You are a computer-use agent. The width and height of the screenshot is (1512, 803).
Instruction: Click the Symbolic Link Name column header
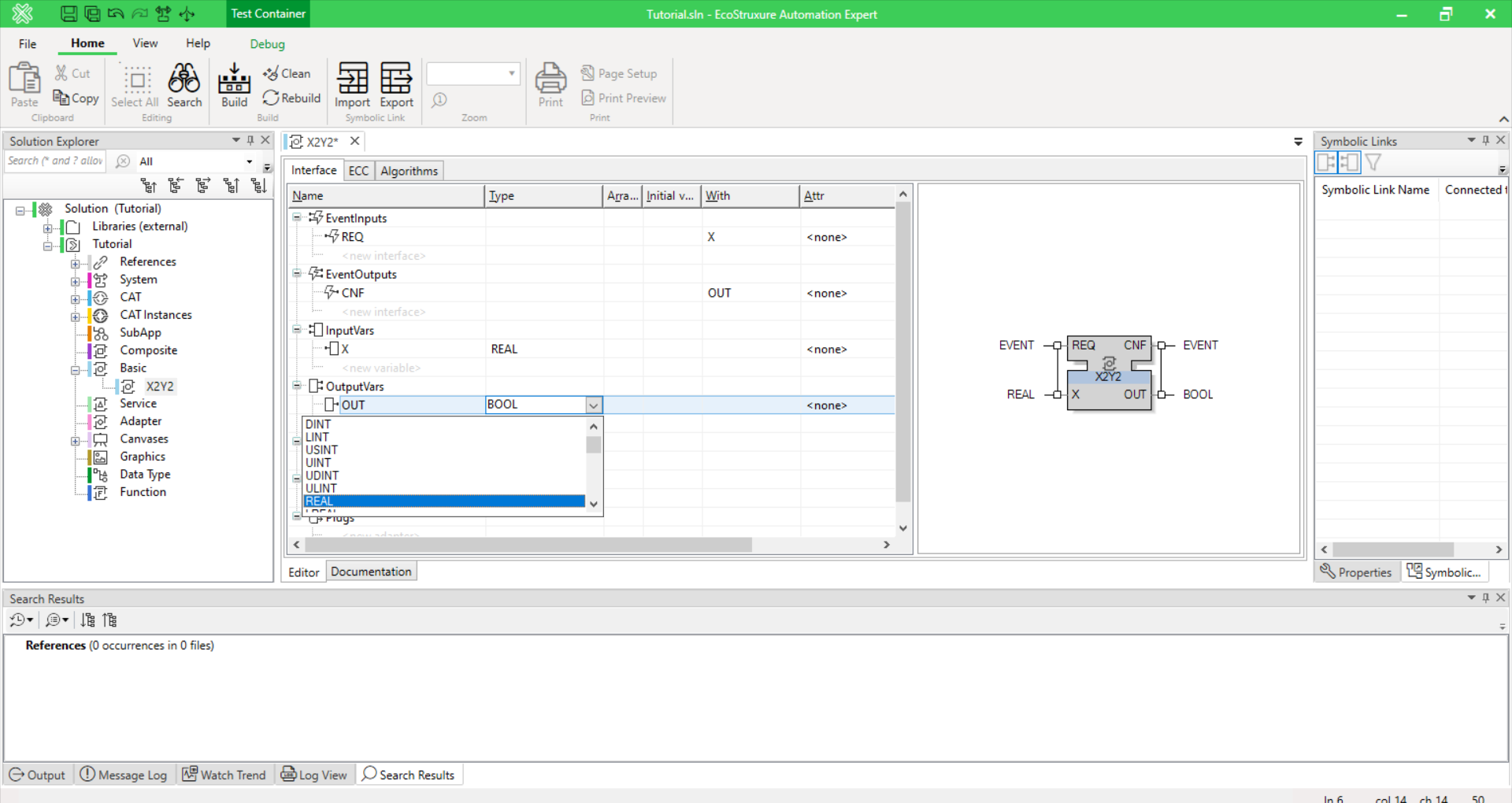(1376, 190)
